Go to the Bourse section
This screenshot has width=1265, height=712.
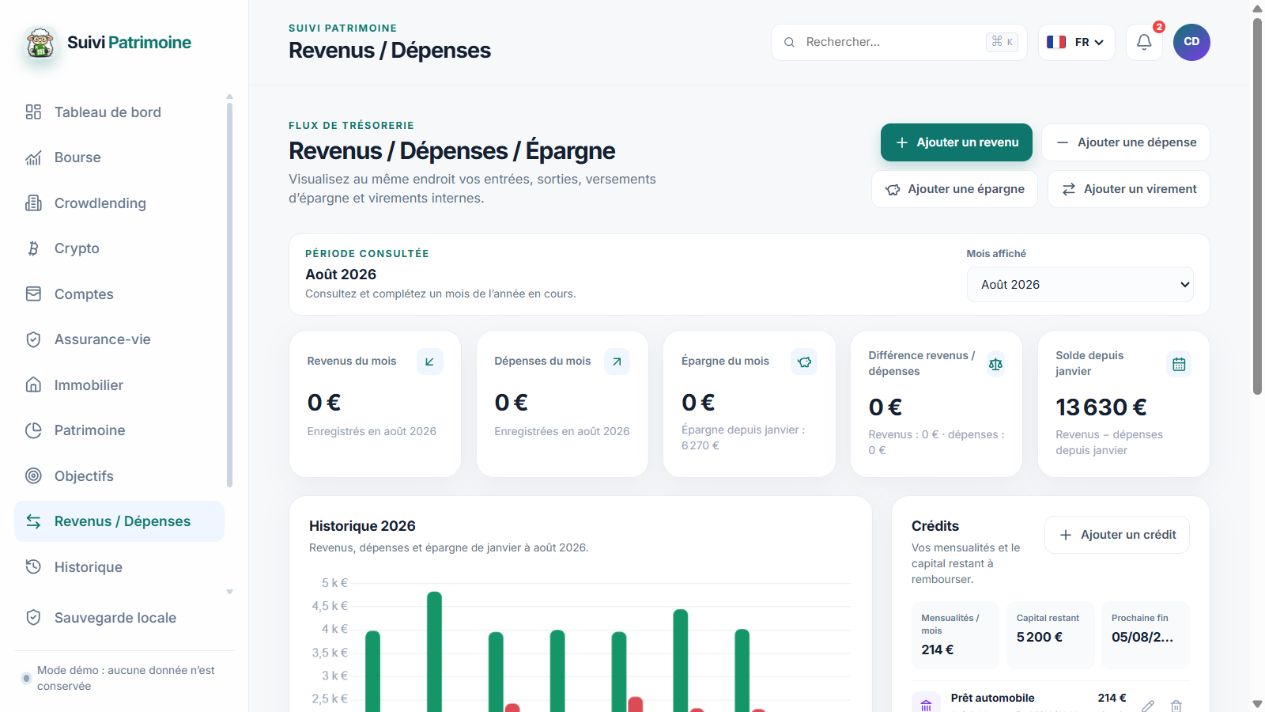tap(119, 157)
